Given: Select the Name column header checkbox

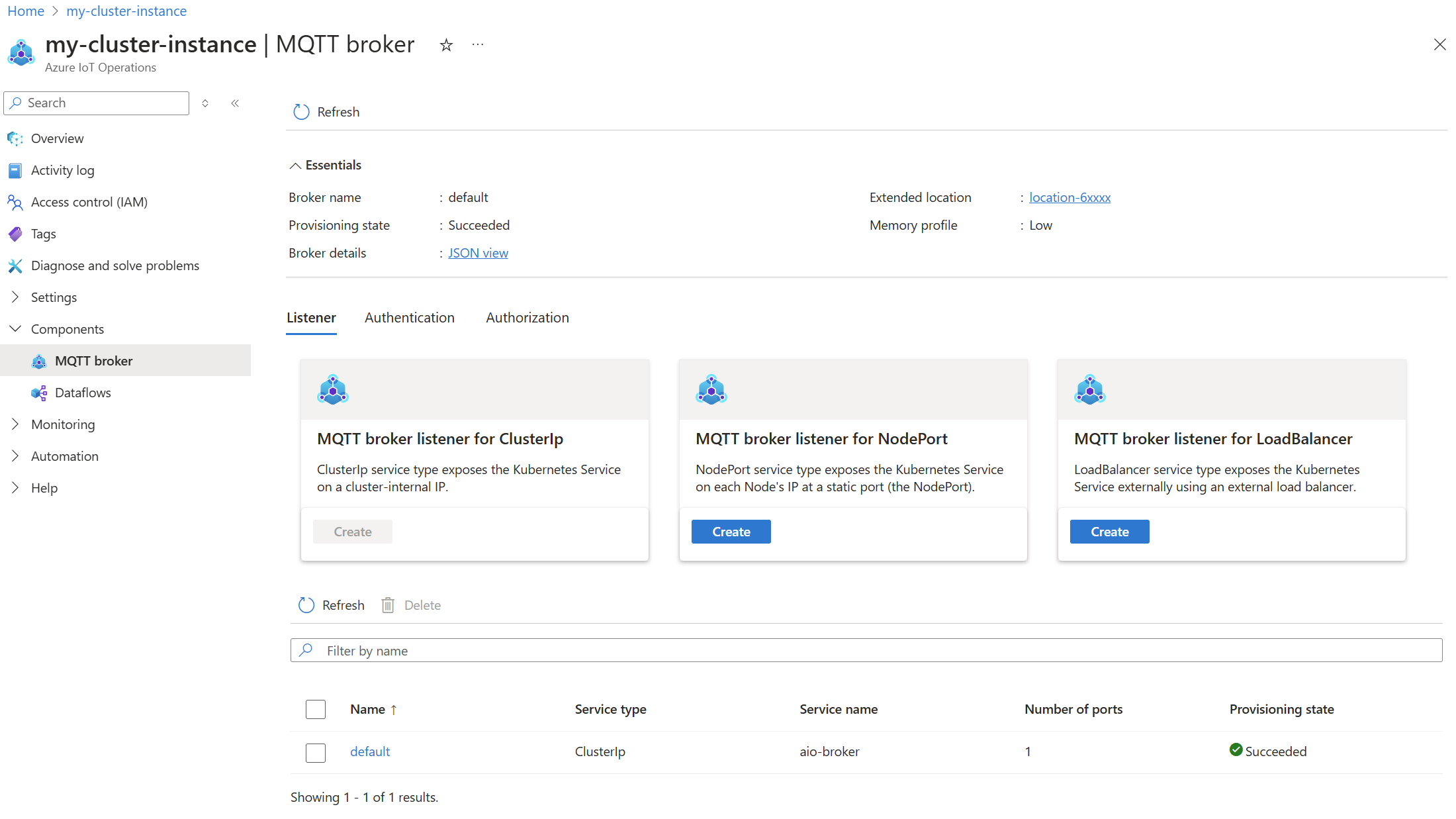Looking at the screenshot, I should point(316,708).
